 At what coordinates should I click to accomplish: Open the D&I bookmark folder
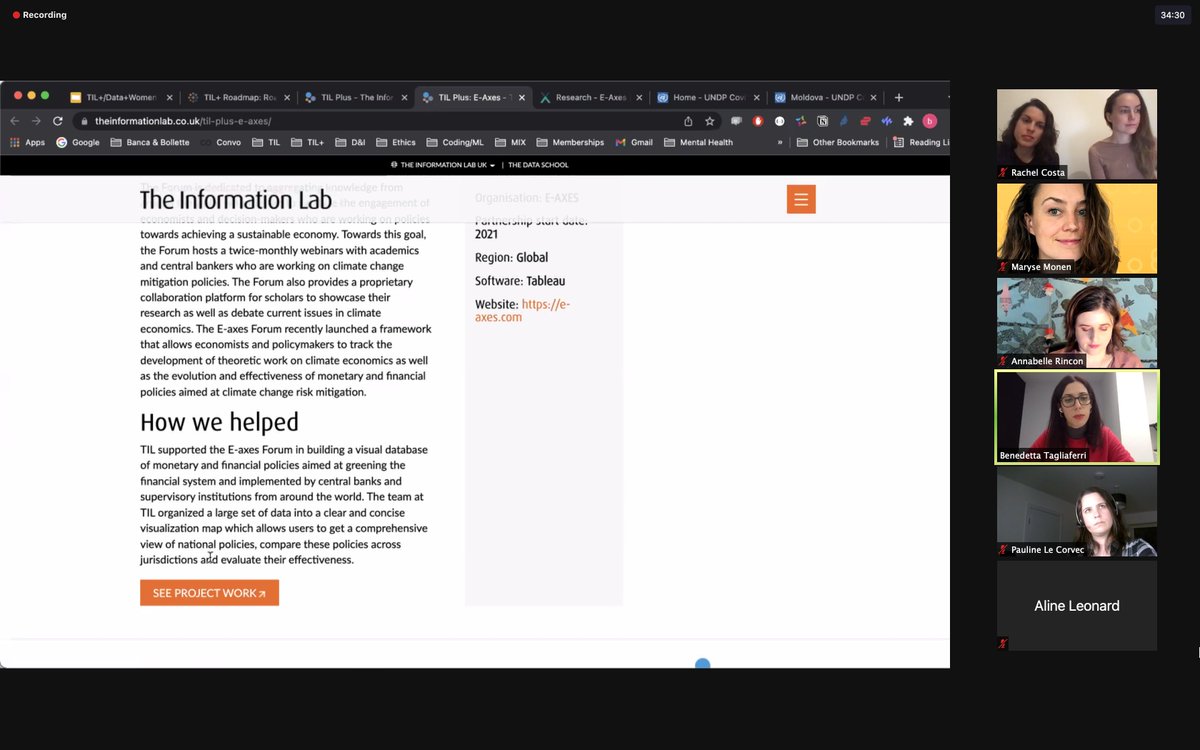click(x=350, y=142)
